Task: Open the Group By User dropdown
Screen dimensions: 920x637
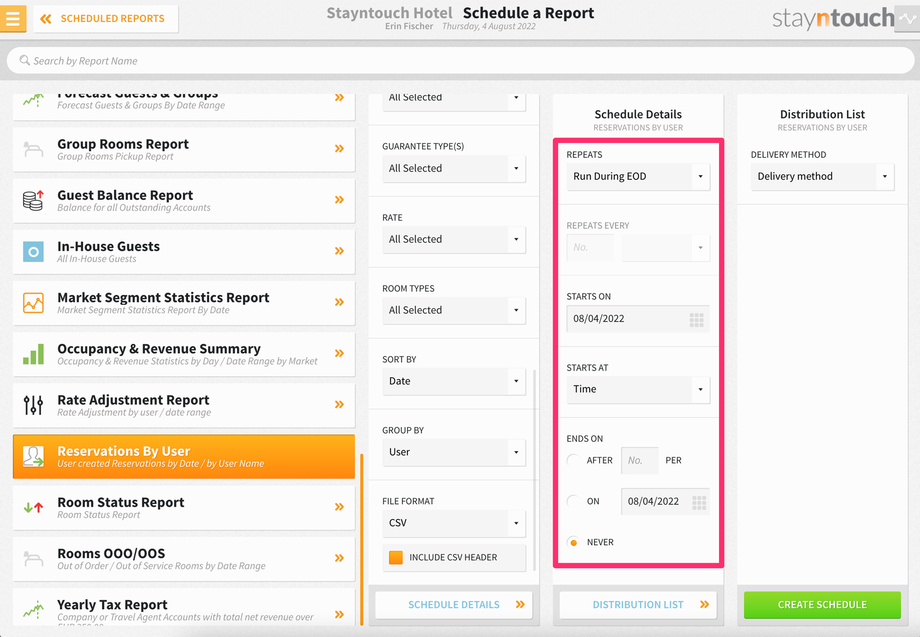Action: click(x=454, y=453)
